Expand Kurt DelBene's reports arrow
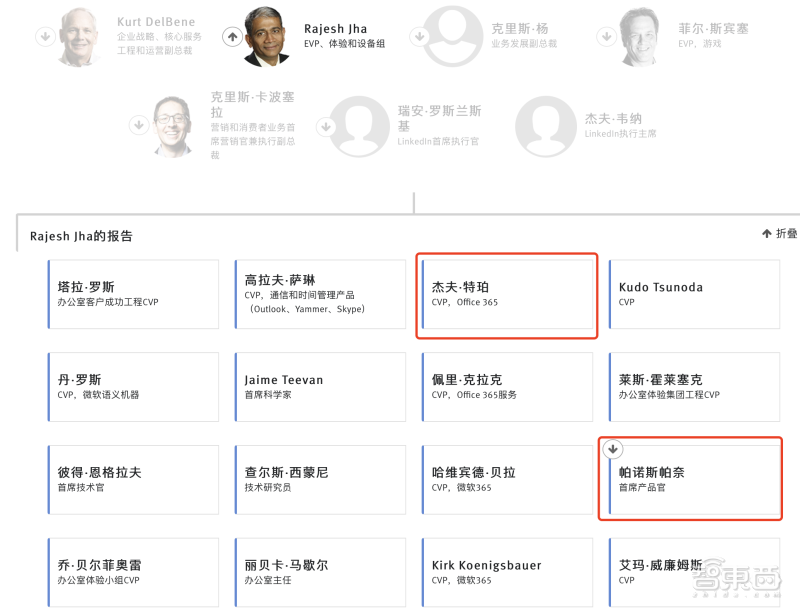 click(x=45, y=37)
